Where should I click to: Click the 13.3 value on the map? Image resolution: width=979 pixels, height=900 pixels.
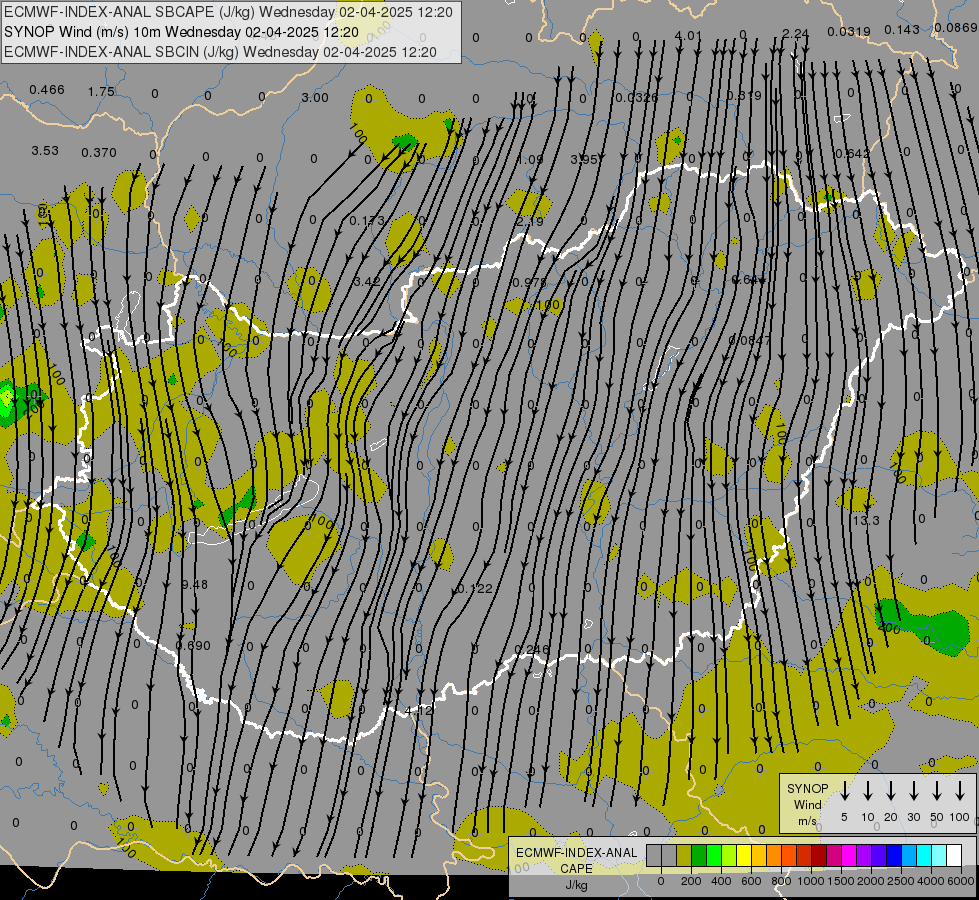(x=866, y=520)
